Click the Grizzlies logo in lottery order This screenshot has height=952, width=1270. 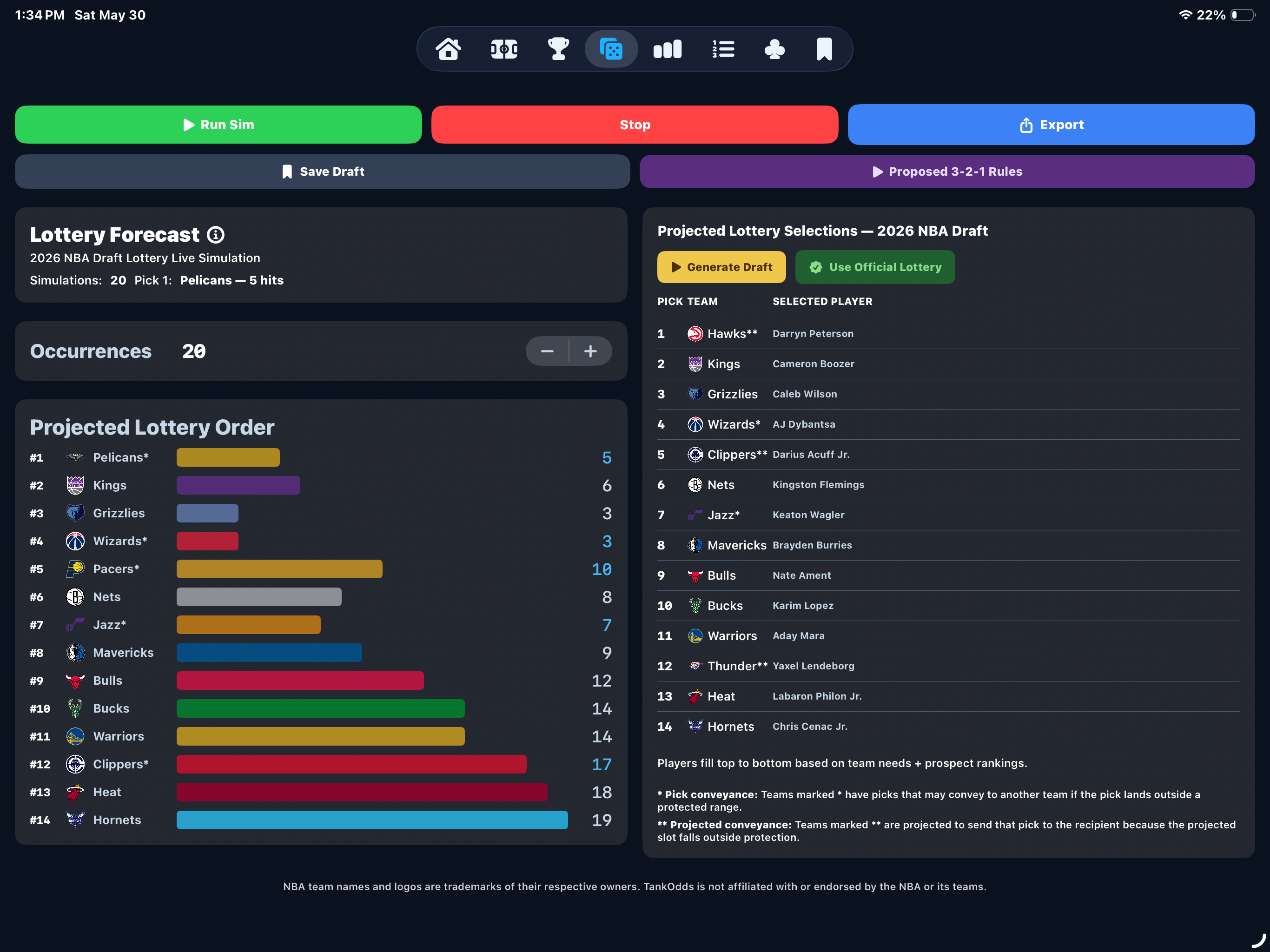(75, 513)
